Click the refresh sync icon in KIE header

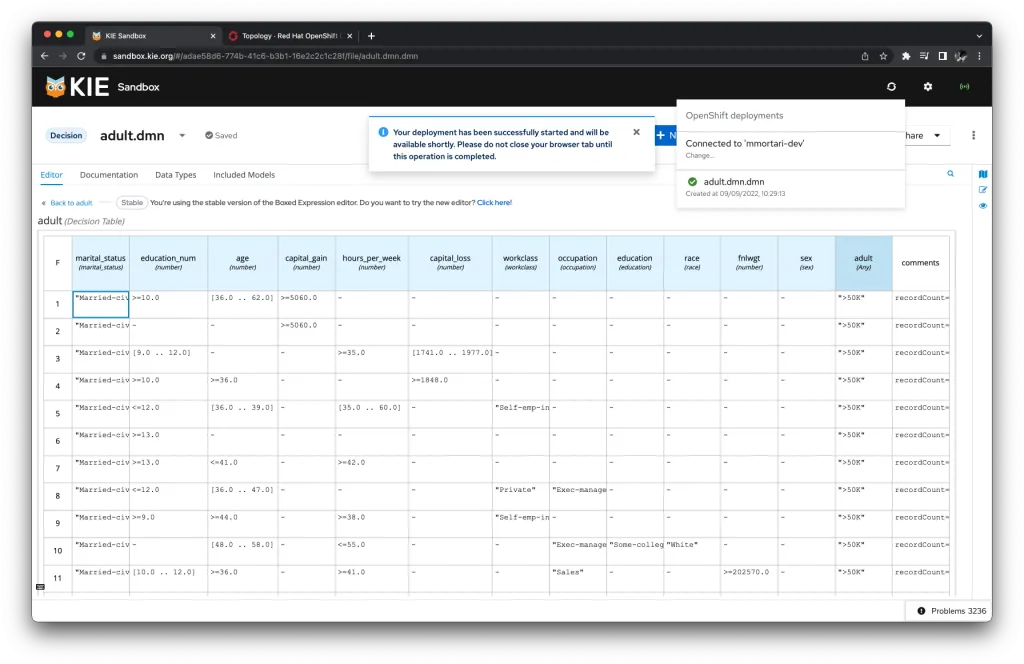coord(891,86)
